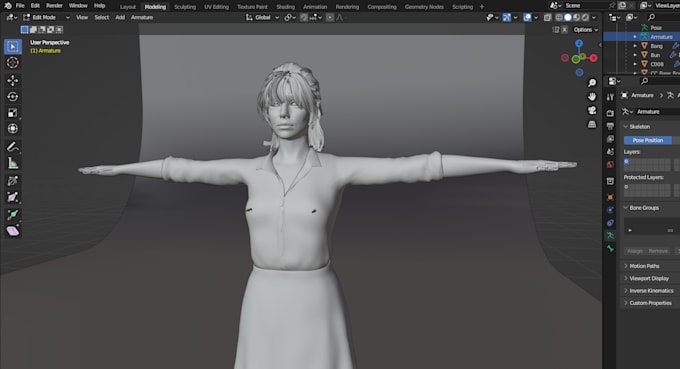Collapse the Skeleton panel
This screenshot has width=680, height=369.
point(625,127)
